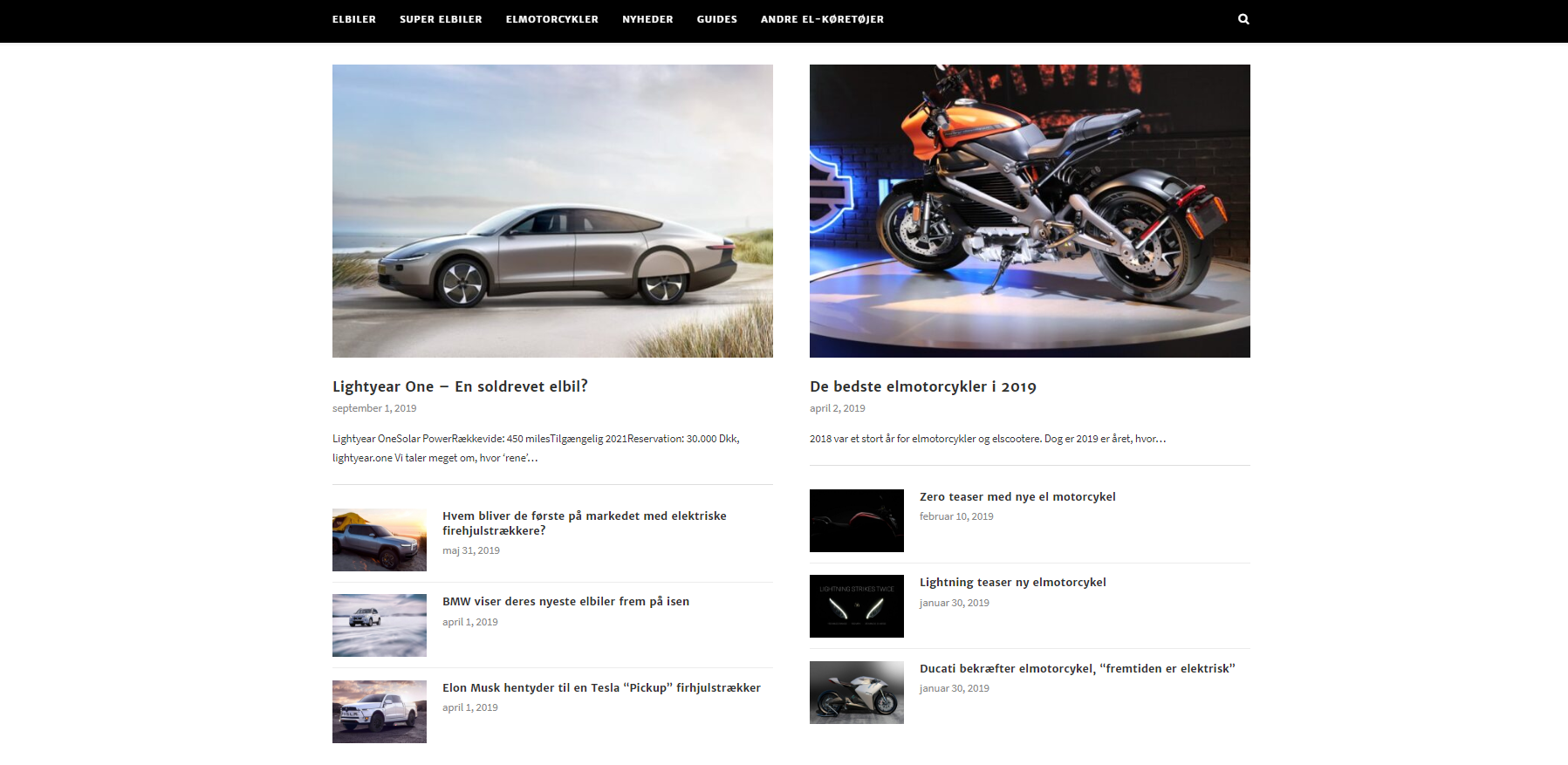1568x765 pixels.
Task: Click the Harley electric motorcycle image
Action: click(1030, 211)
